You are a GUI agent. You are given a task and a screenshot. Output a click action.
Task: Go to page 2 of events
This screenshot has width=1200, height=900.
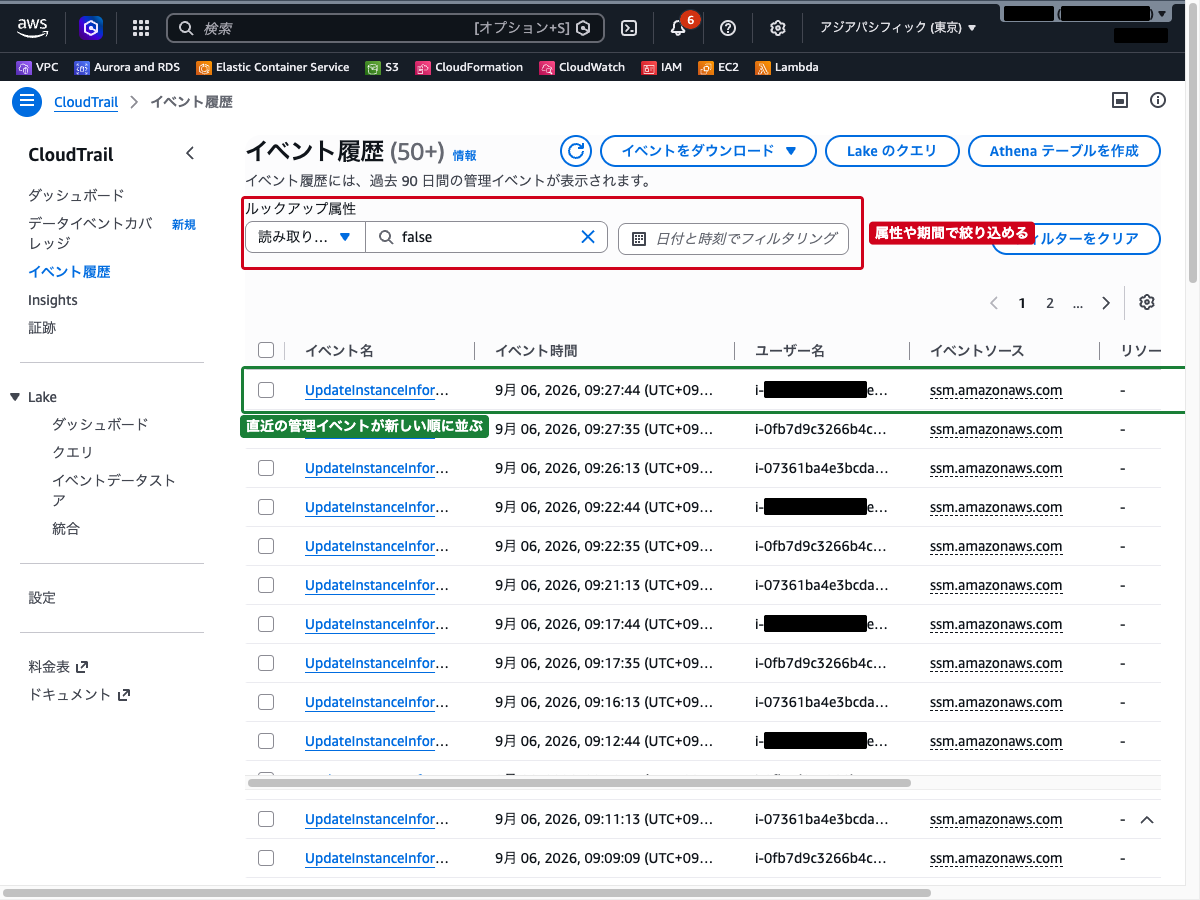pyautogui.click(x=1050, y=303)
